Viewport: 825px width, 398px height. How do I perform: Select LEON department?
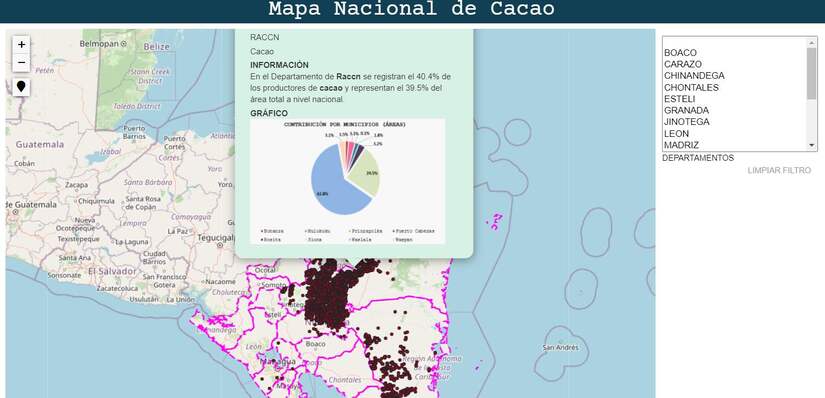click(676, 134)
